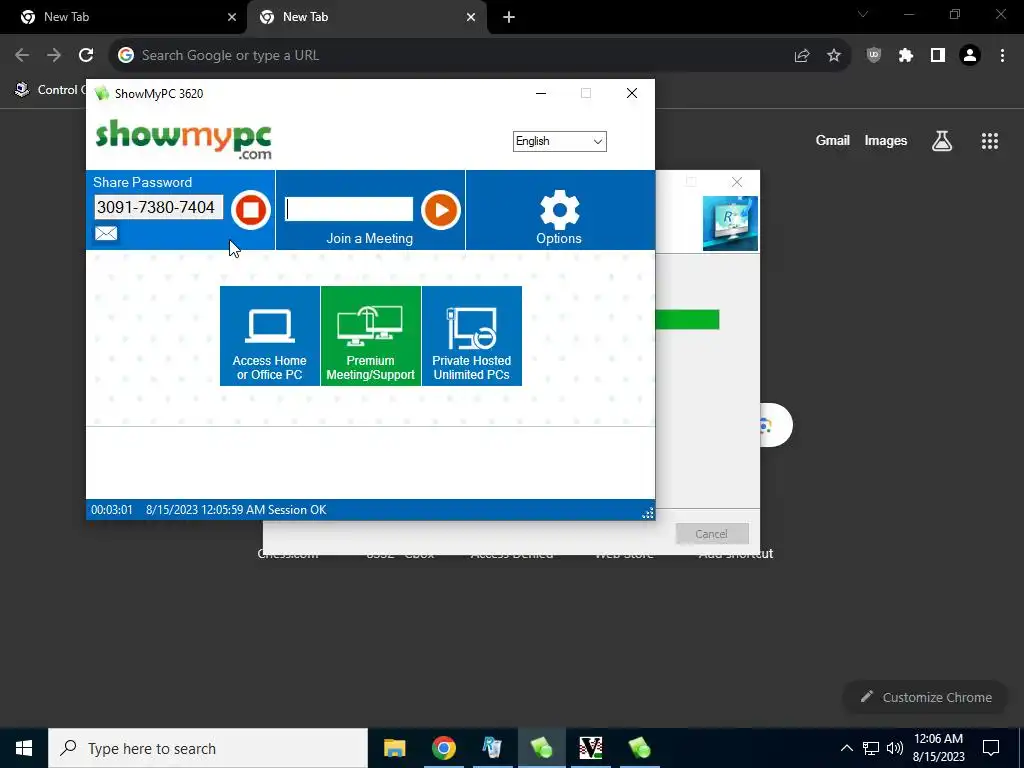Open Chrome tab search chevron
Screen dimensions: 1024x768
click(x=863, y=14)
